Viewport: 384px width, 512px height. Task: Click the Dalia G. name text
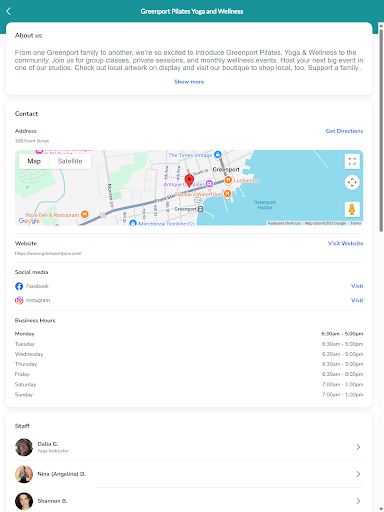click(48, 444)
